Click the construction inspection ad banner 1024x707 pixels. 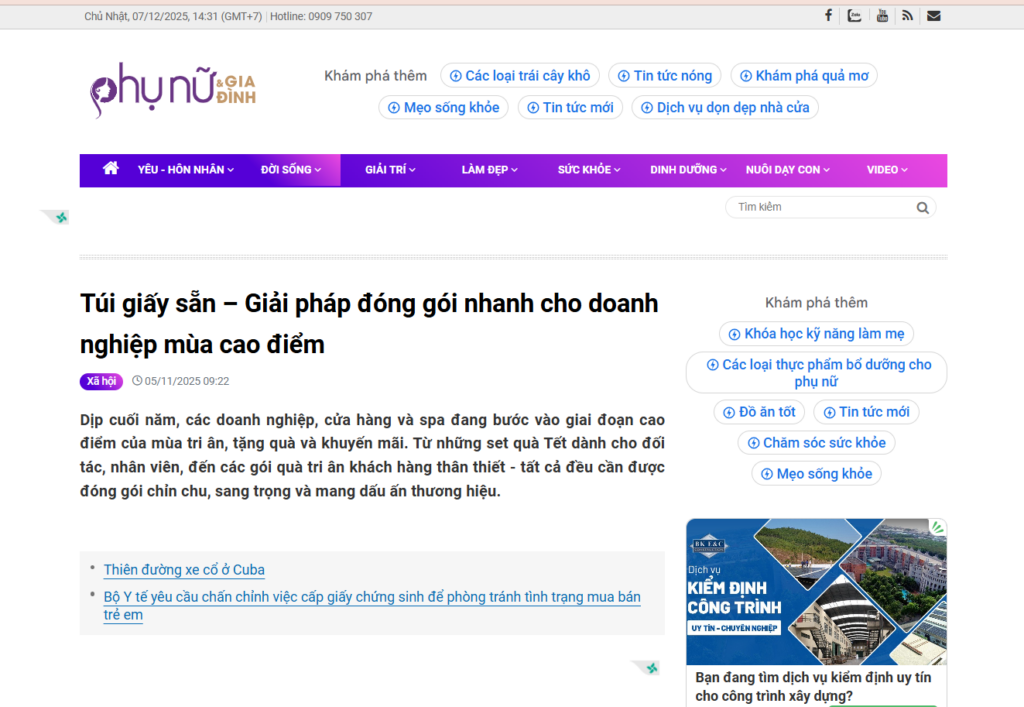[816, 589]
